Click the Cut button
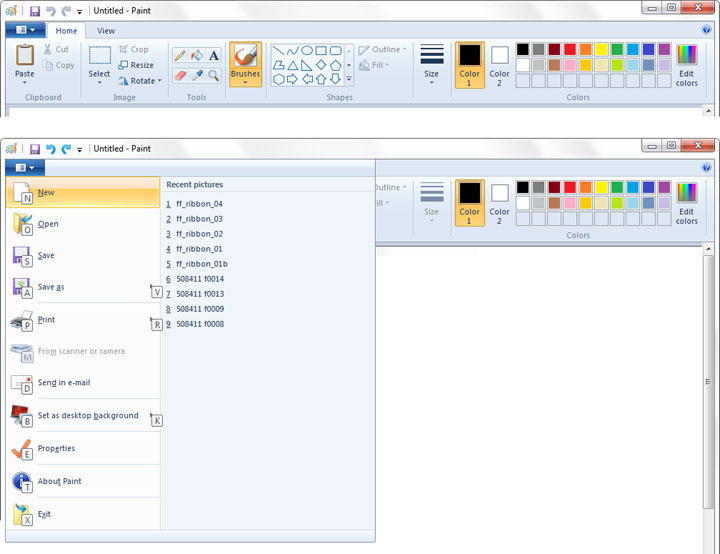This screenshot has height=554, width=720. [x=56, y=49]
